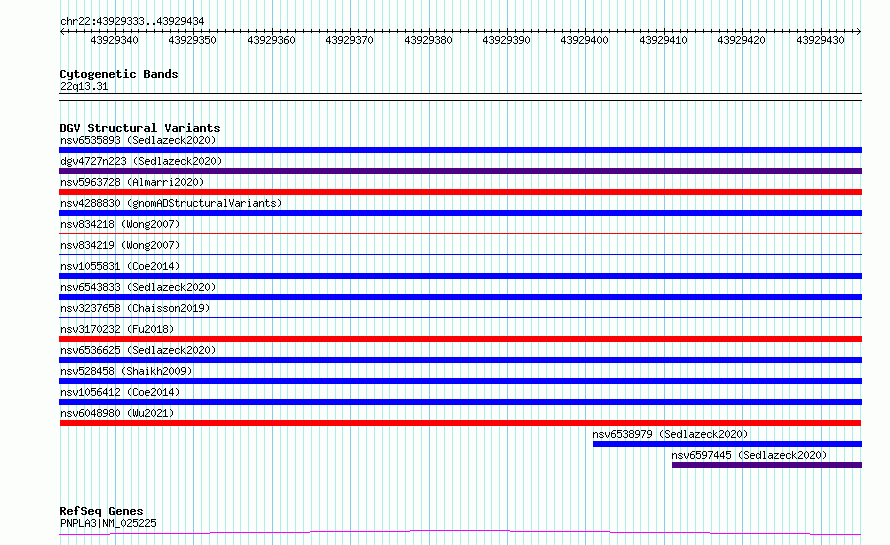
Task: Click ruler position 43929350
Action: pos(192,40)
